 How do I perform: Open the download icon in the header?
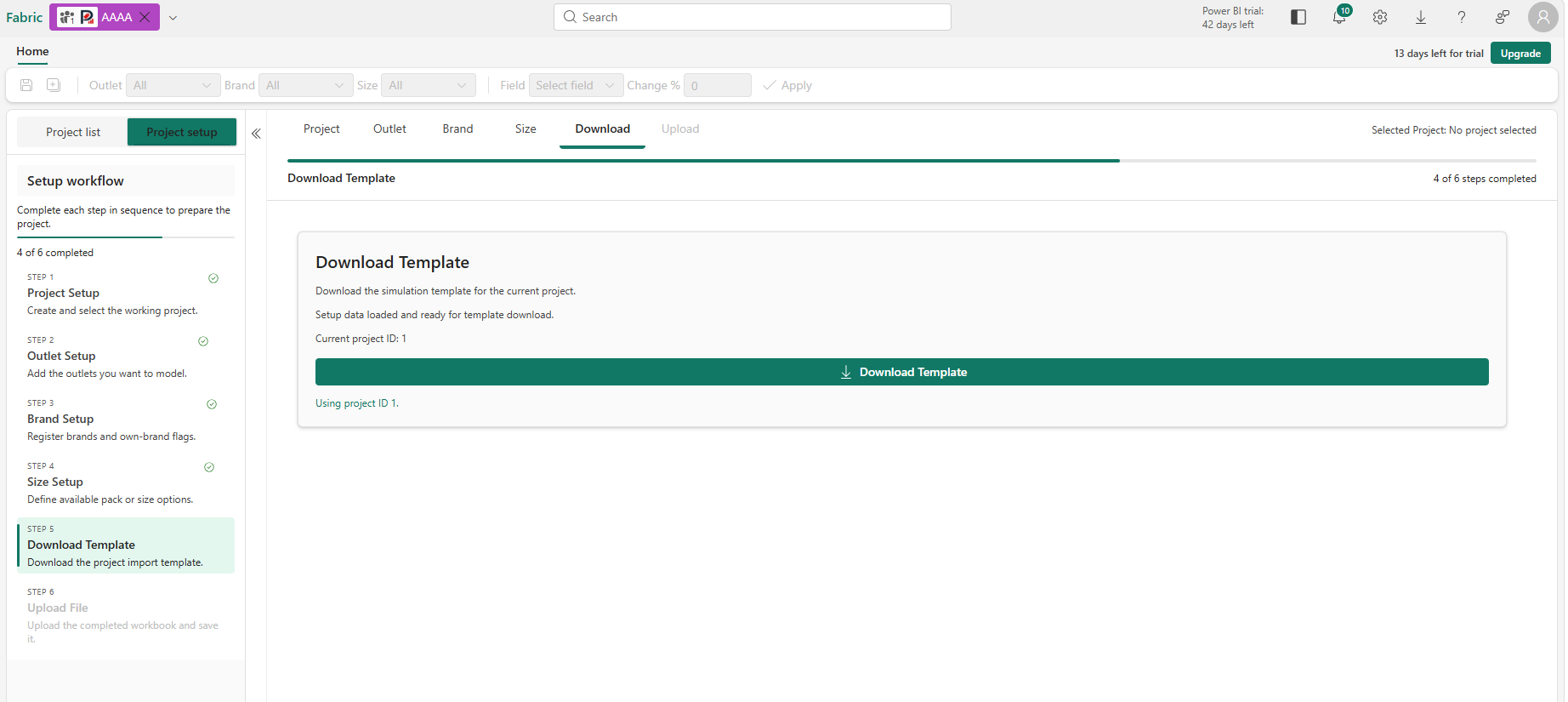coord(1421,17)
